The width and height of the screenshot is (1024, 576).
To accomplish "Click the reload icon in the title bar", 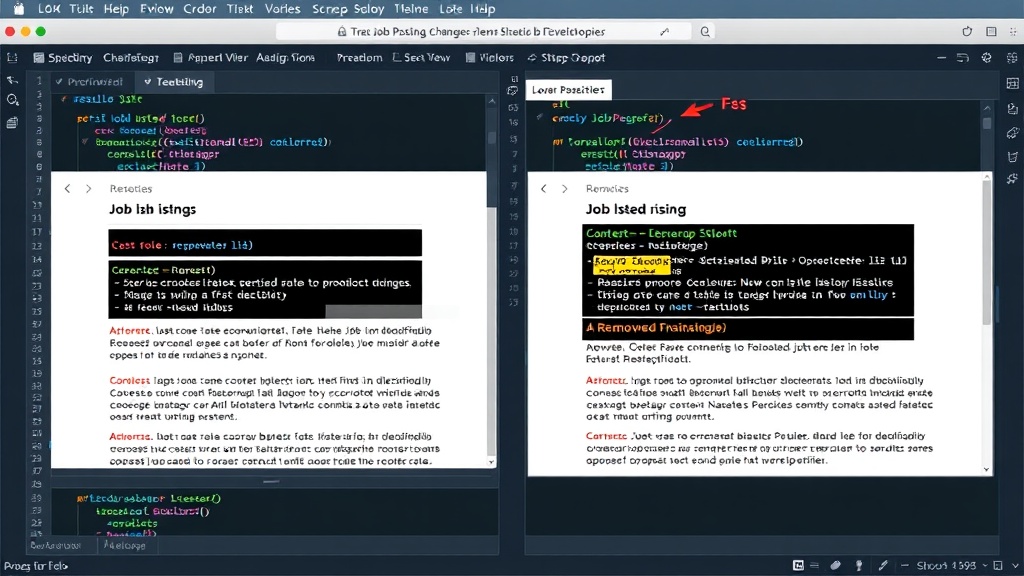I will [x=967, y=31].
